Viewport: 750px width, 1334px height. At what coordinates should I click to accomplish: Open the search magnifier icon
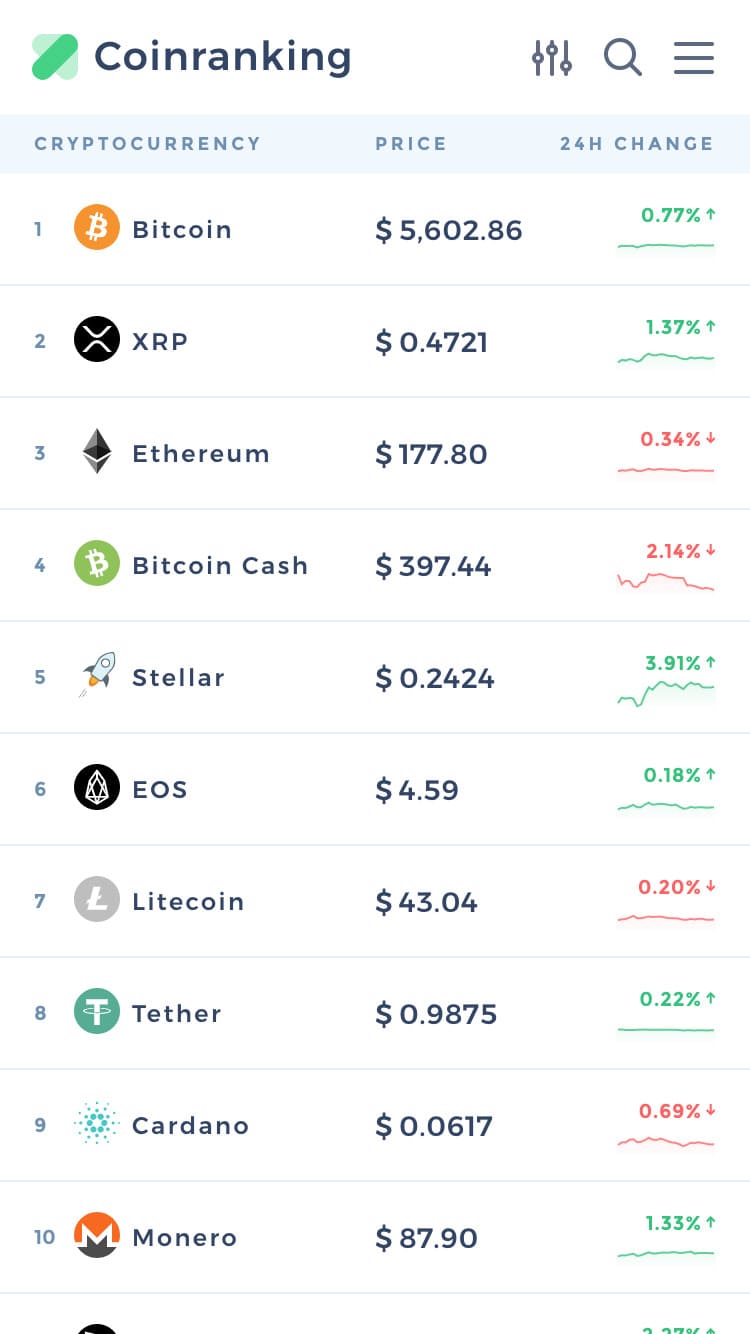pyautogui.click(x=622, y=58)
